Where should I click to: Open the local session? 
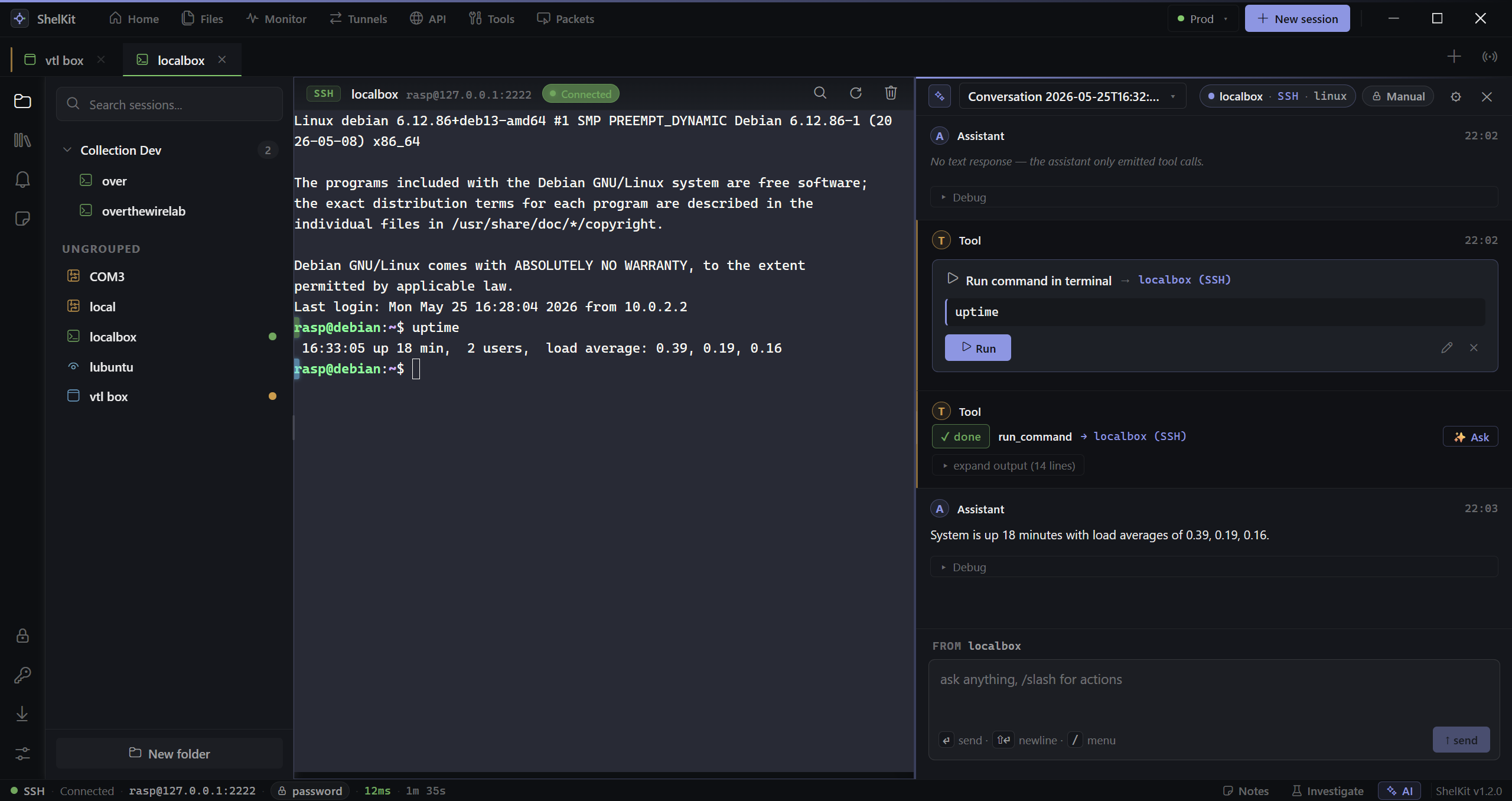pyautogui.click(x=170, y=307)
